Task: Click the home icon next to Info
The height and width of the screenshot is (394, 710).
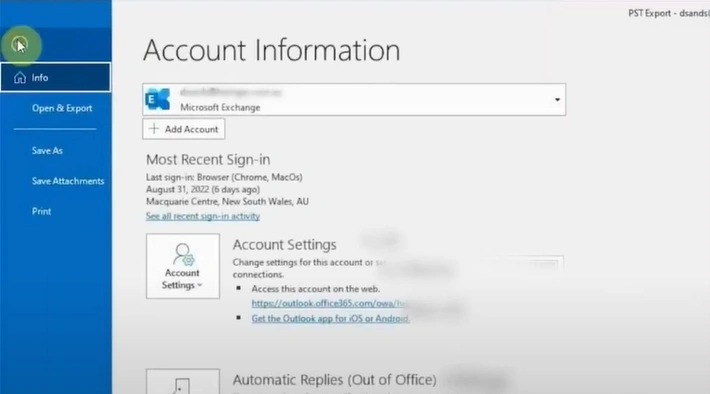Action: (x=20, y=77)
